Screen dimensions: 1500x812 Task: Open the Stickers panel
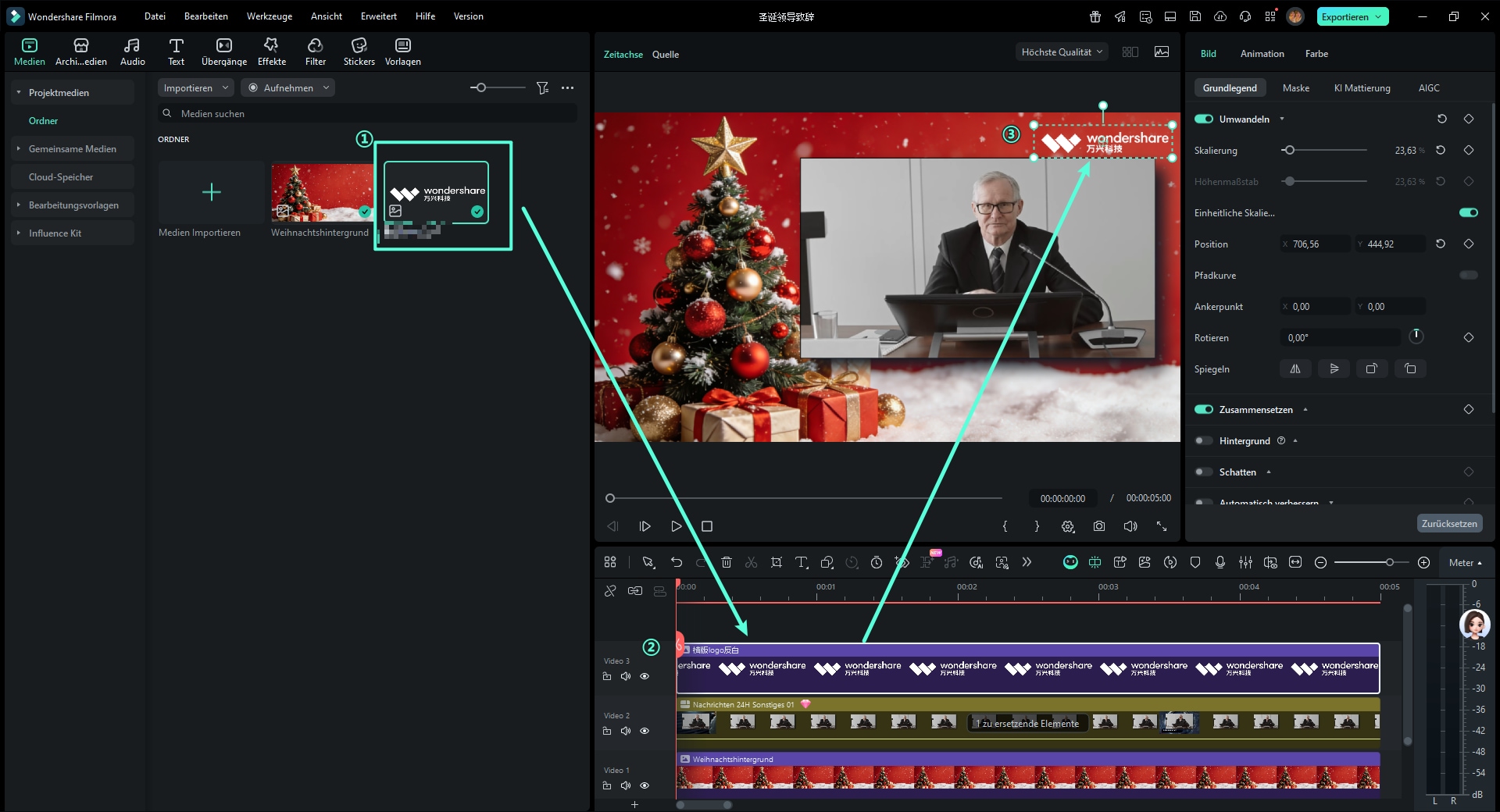pyautogui.click(x=359, y=52)
